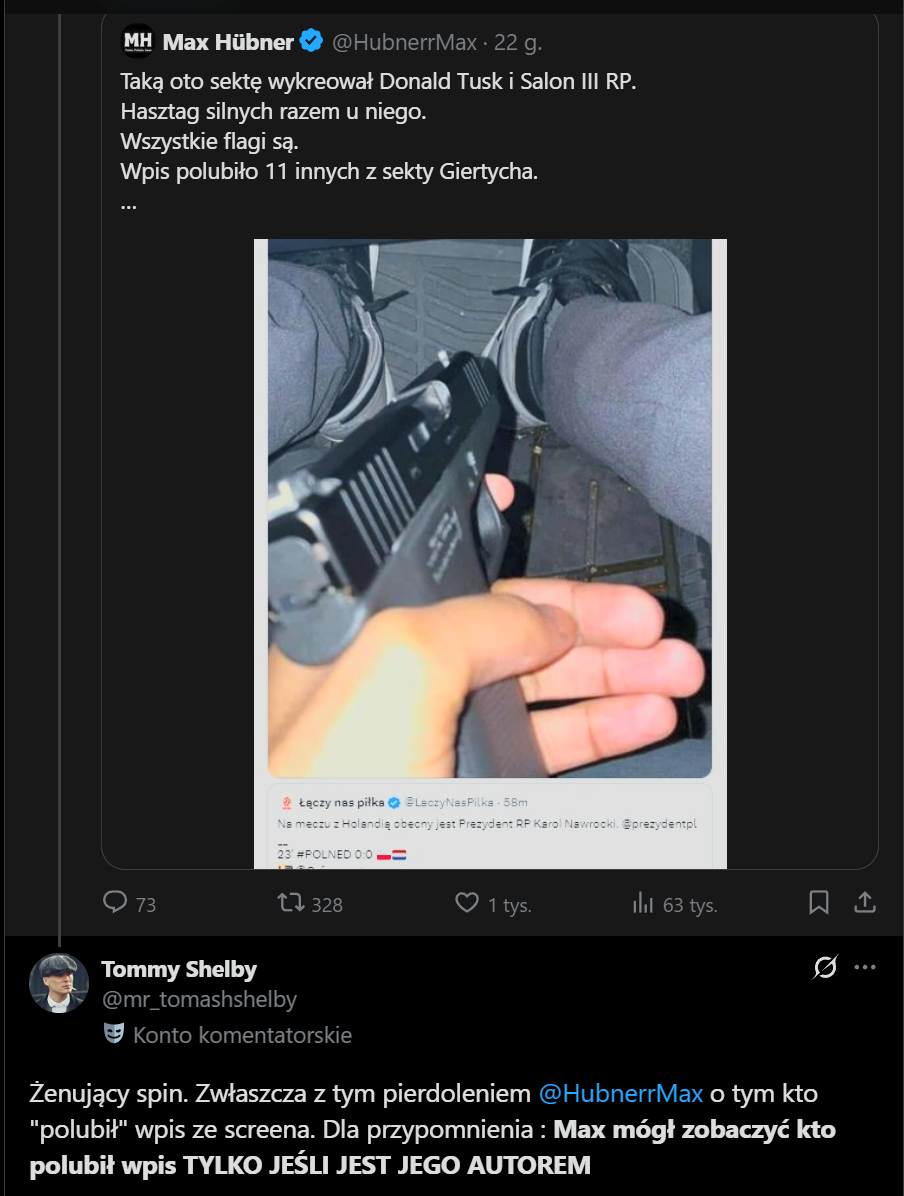Viewport: 904px width, 1196px height.
Task: Click the 22 g. timestamp
Action: coord(518,43)
